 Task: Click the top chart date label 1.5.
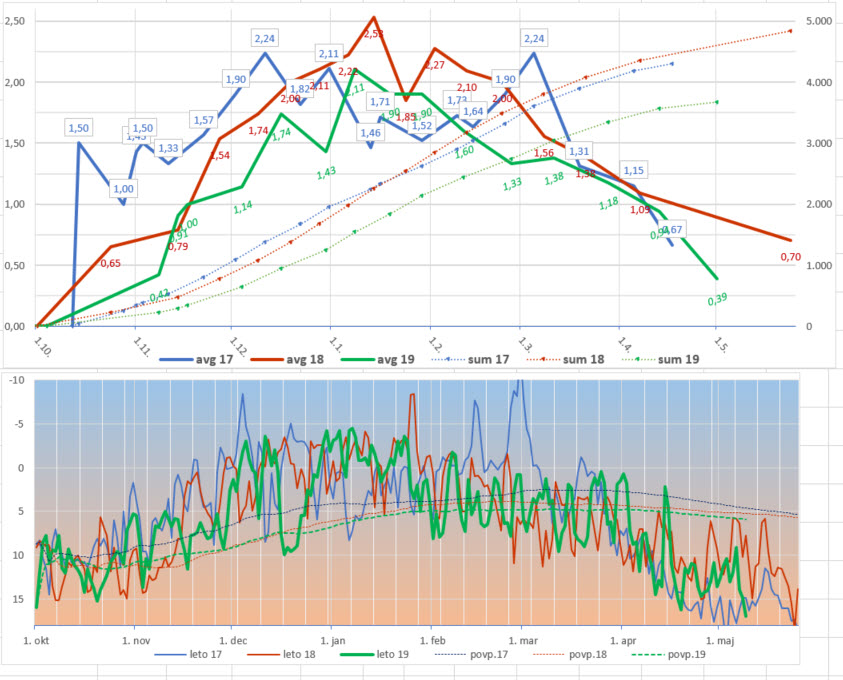720,345
